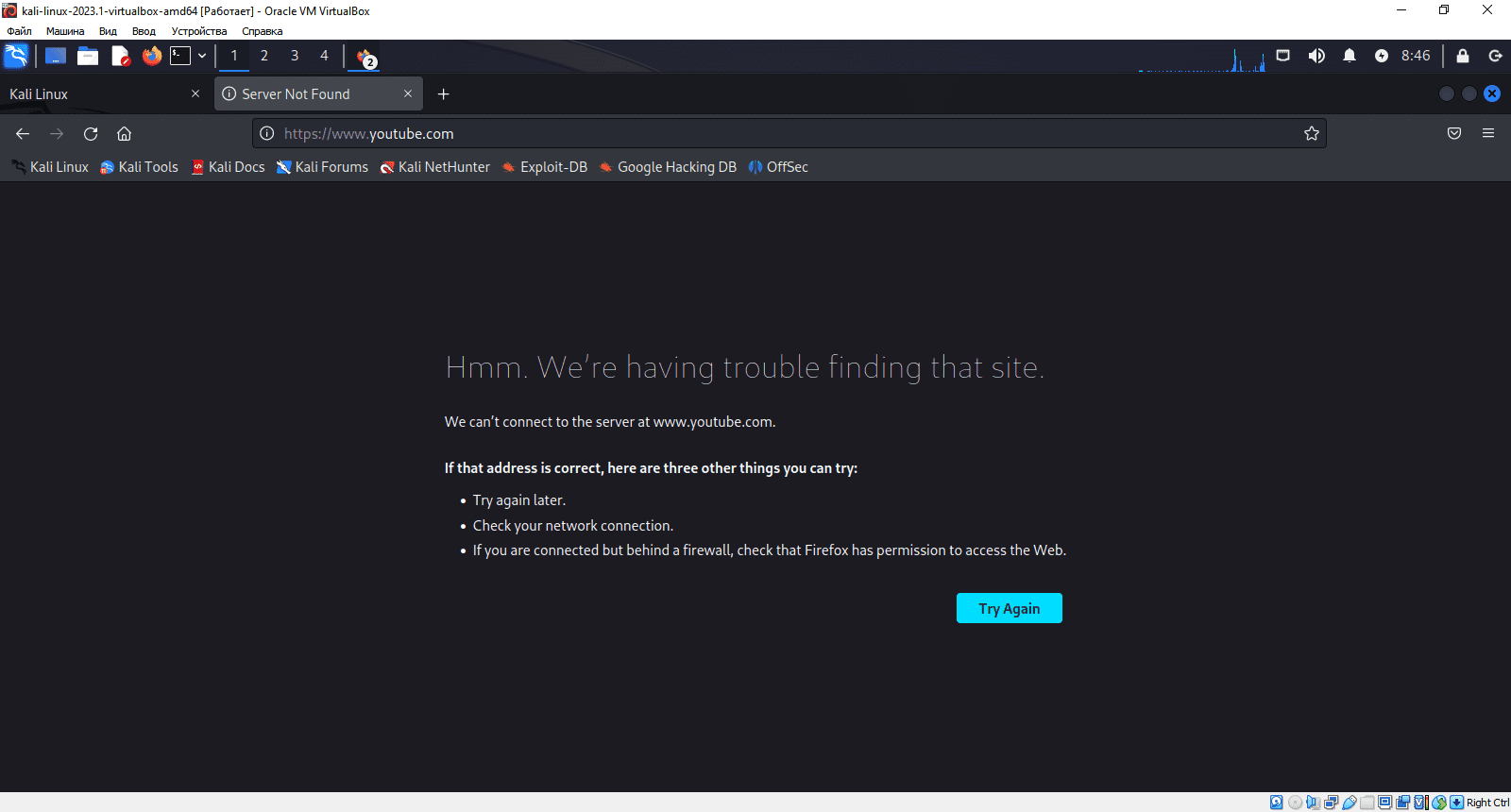The height and width of the screenshot is (812, 1511).
Task: Click the VirtualBox recording status icon
Action: click(x=1403, y=803)
